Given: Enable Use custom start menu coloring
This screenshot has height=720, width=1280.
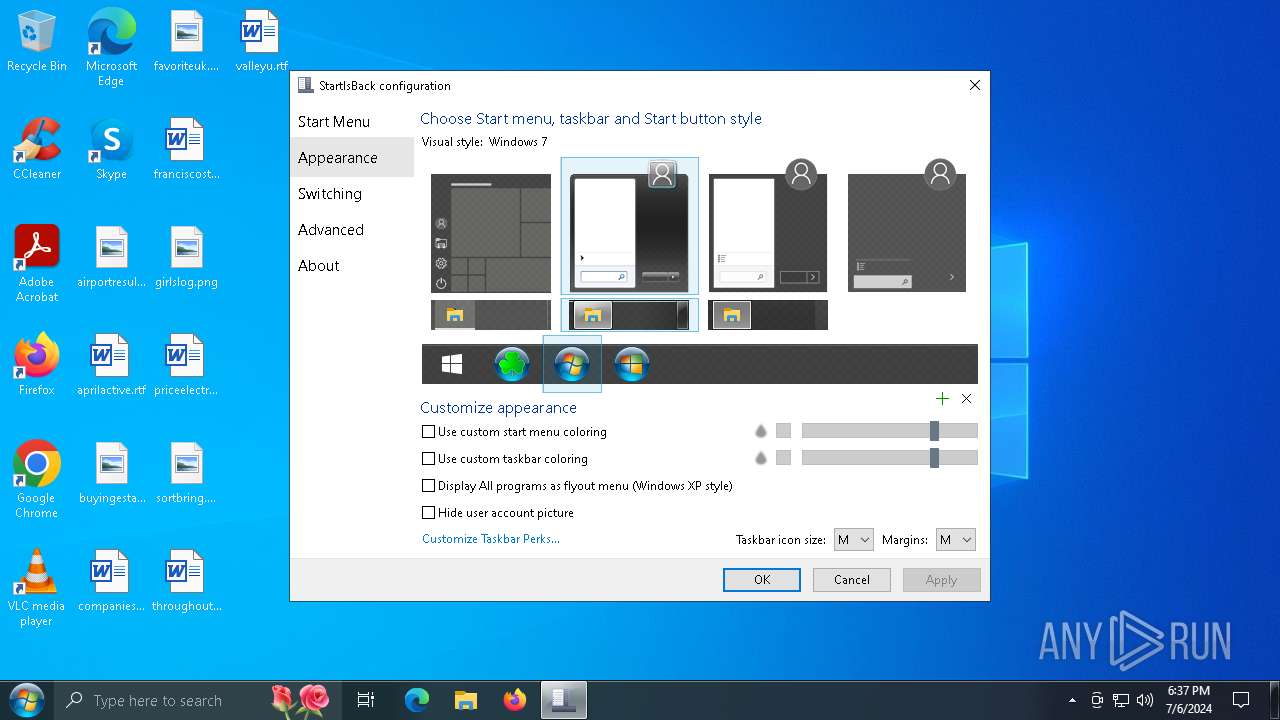Looking at the screenshot, I should [429, 432].
